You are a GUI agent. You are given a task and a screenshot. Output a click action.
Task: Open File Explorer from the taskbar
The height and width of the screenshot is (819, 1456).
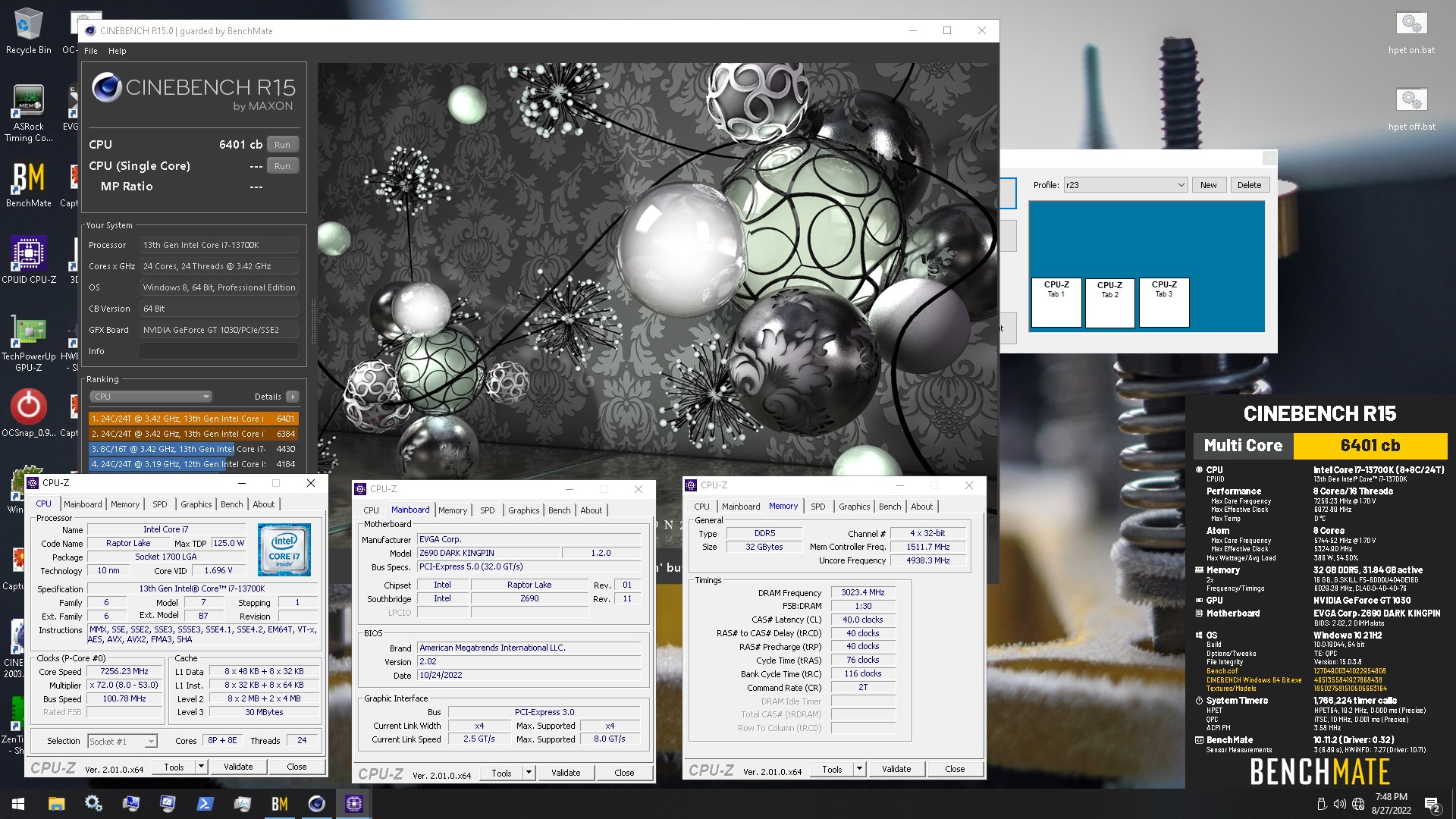point(56,804)
